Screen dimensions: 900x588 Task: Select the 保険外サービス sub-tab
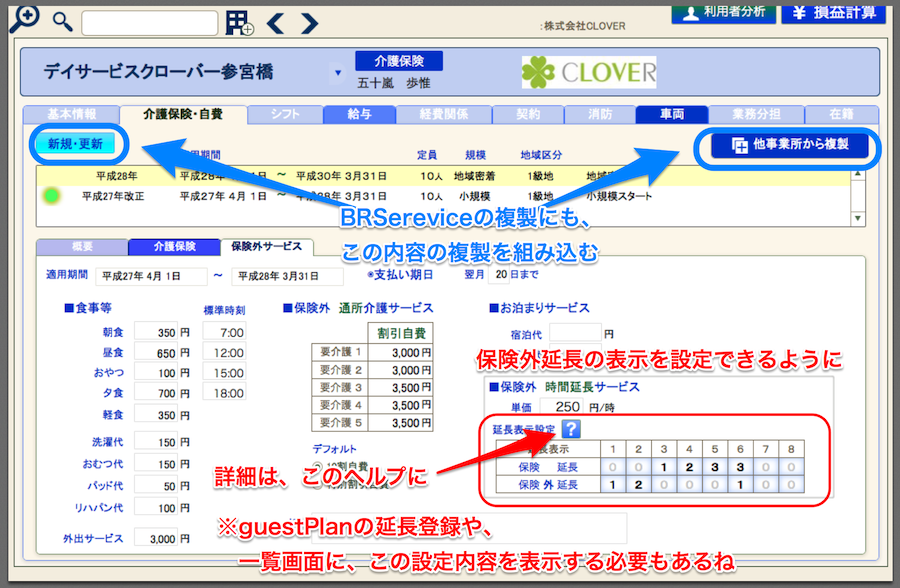tap(266, 247)
